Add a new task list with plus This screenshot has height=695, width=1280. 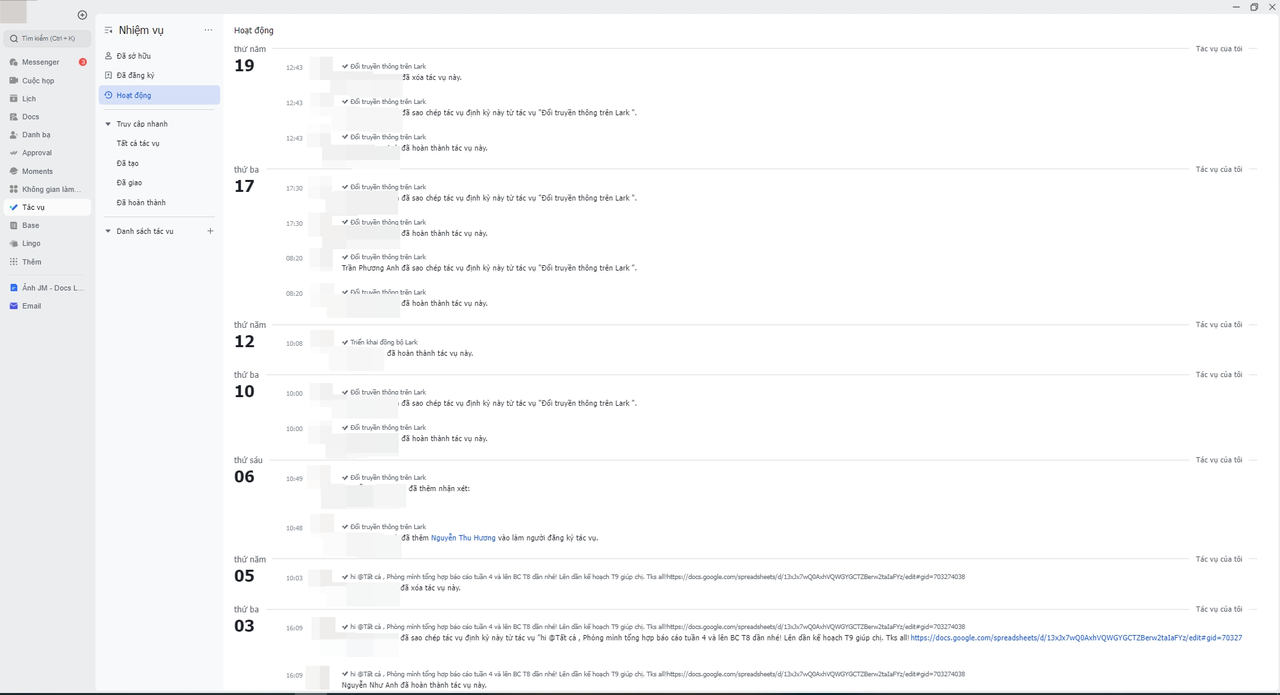point(210,231)
